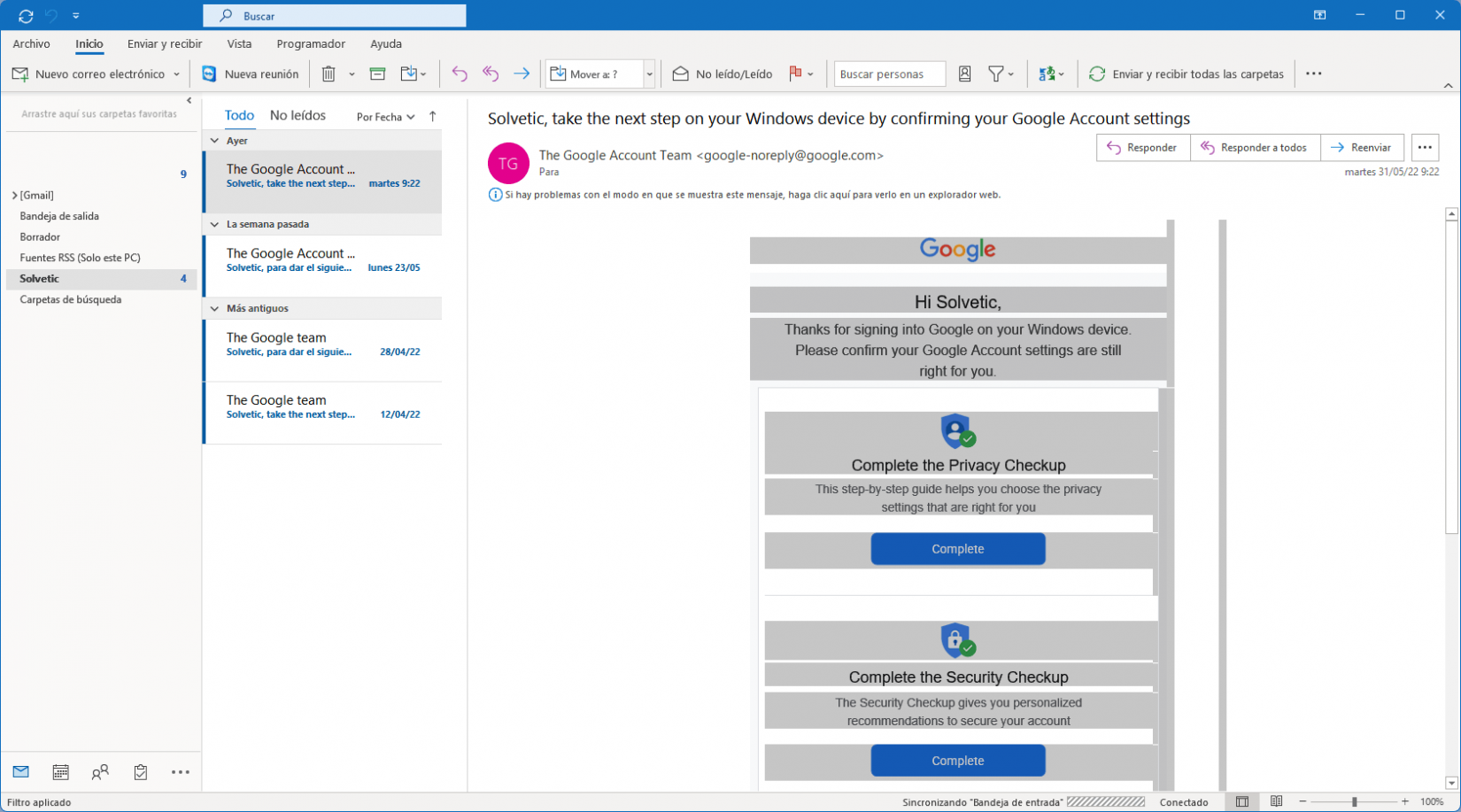Click the Buscar personas input field
This screenshot has height=812, width=1461.
(889, 74)
